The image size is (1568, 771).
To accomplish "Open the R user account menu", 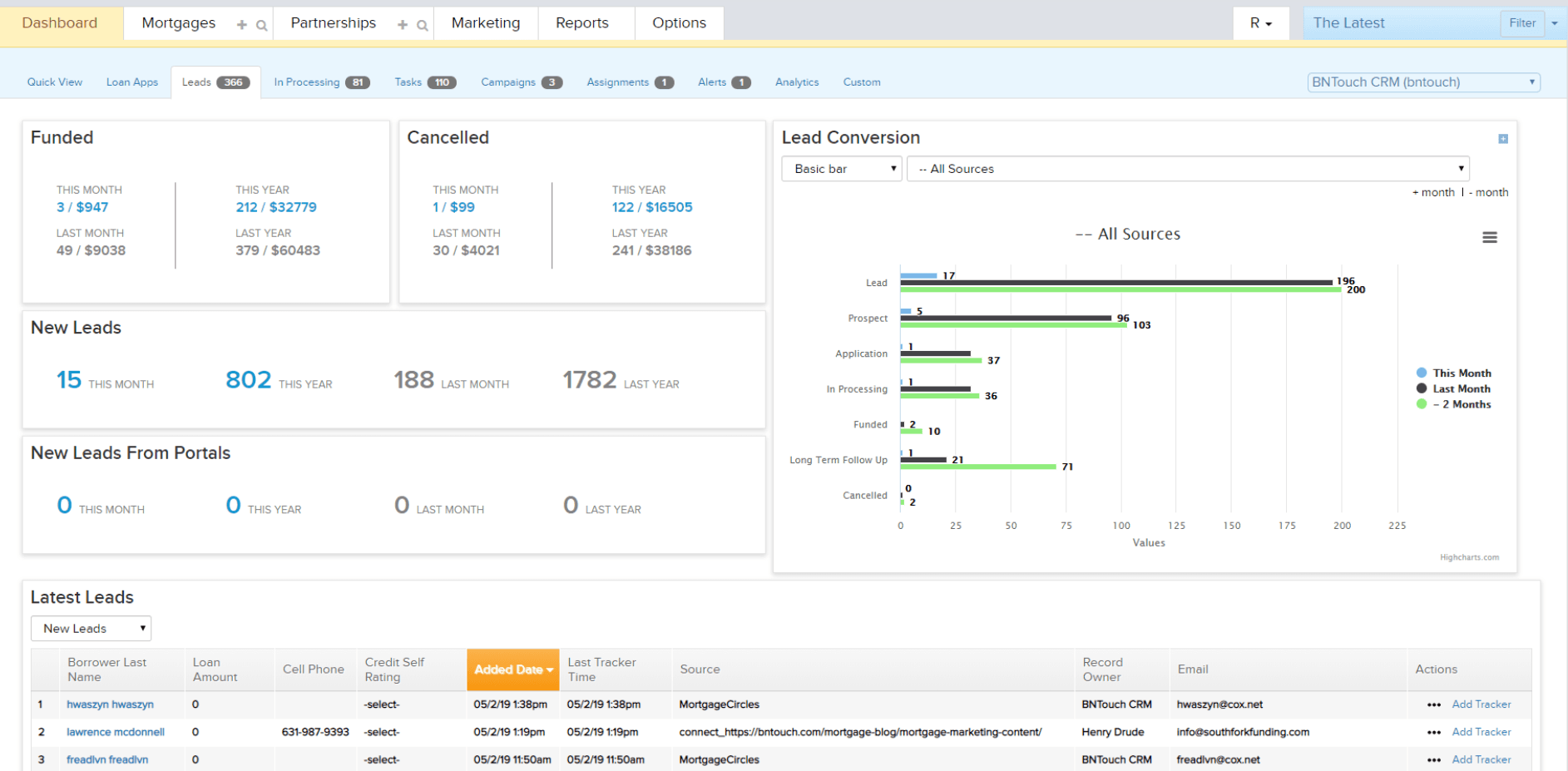I will (1261, 22).
